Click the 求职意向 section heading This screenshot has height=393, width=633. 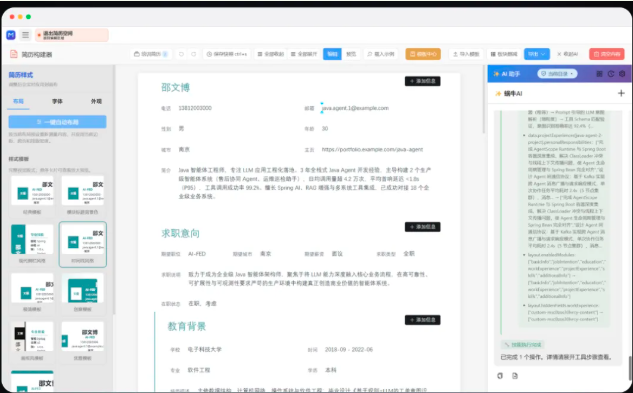tap(180, 233)
